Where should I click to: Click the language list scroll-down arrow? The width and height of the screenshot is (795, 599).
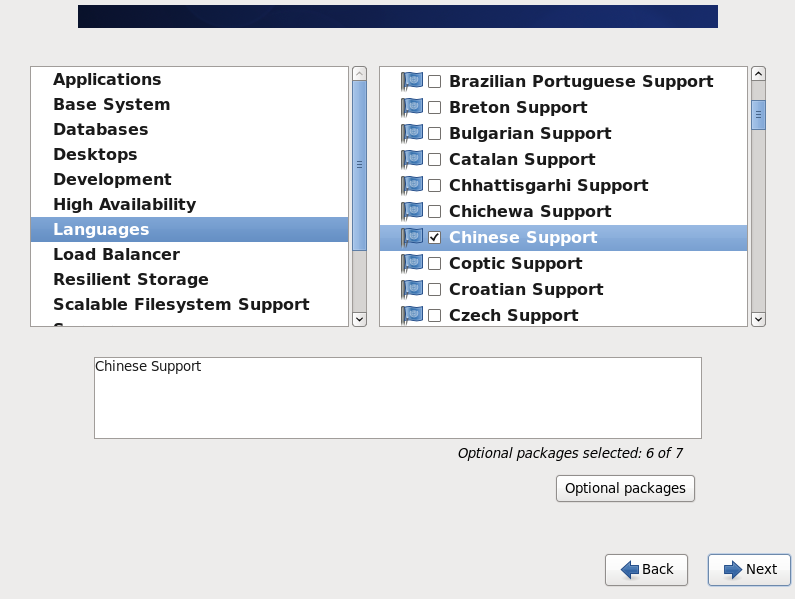[758, 319]
